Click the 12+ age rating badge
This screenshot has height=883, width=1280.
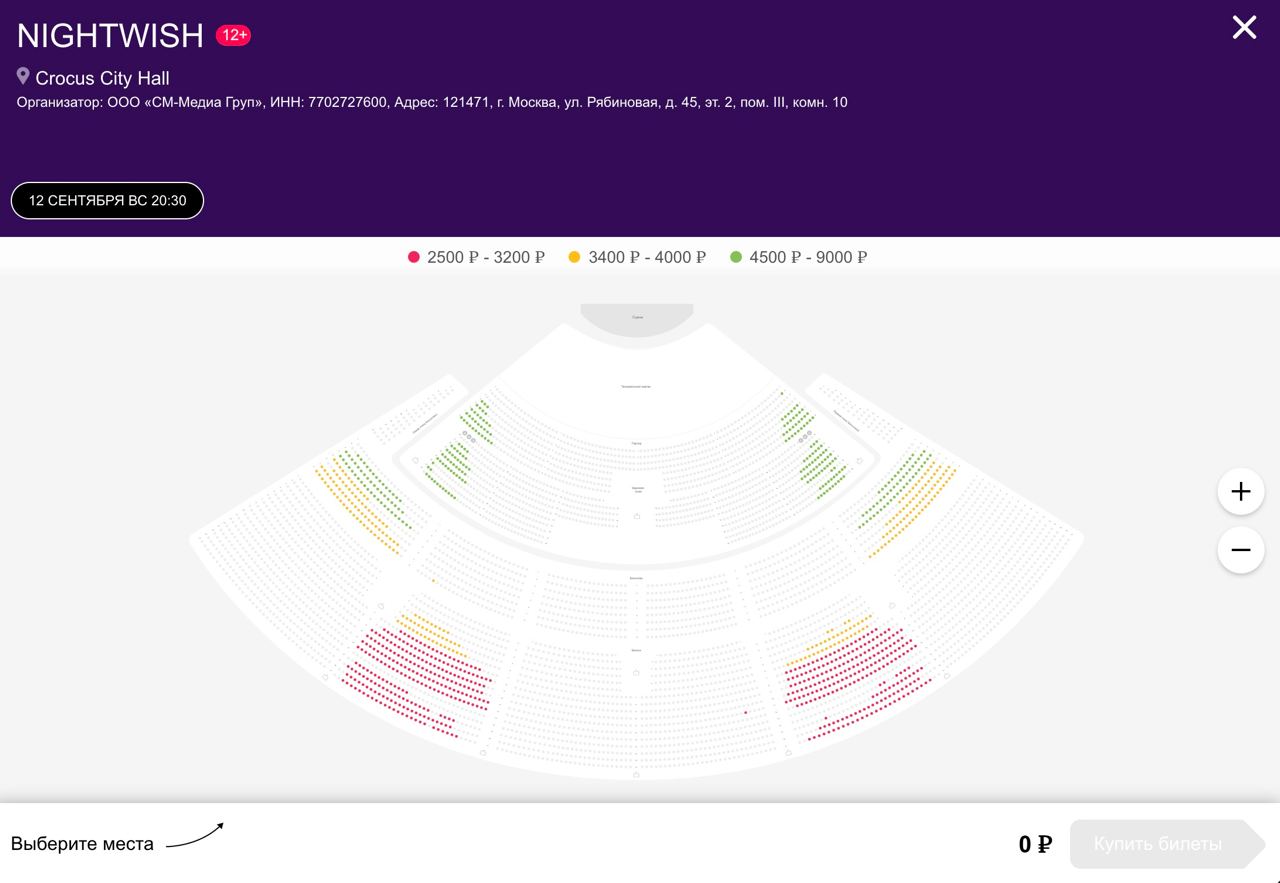tap(233, 35)
